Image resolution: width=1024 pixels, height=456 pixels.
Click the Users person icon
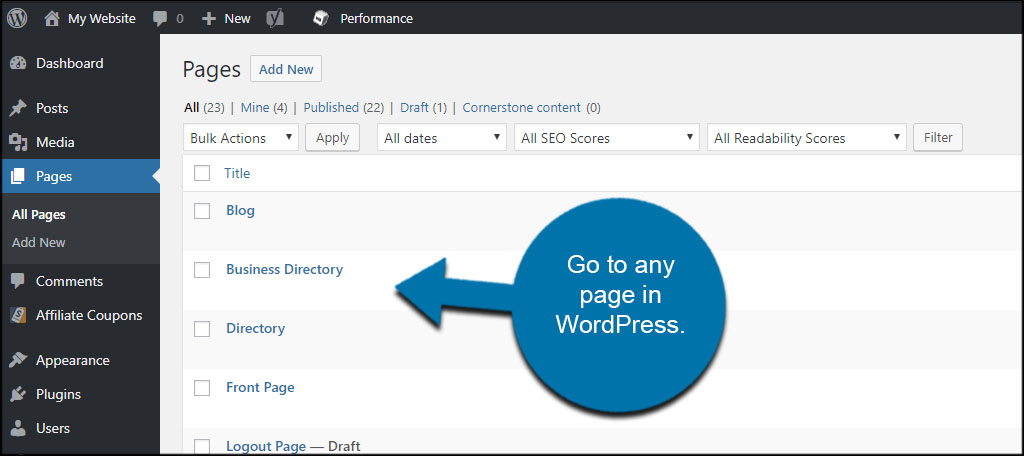[18, 429]
